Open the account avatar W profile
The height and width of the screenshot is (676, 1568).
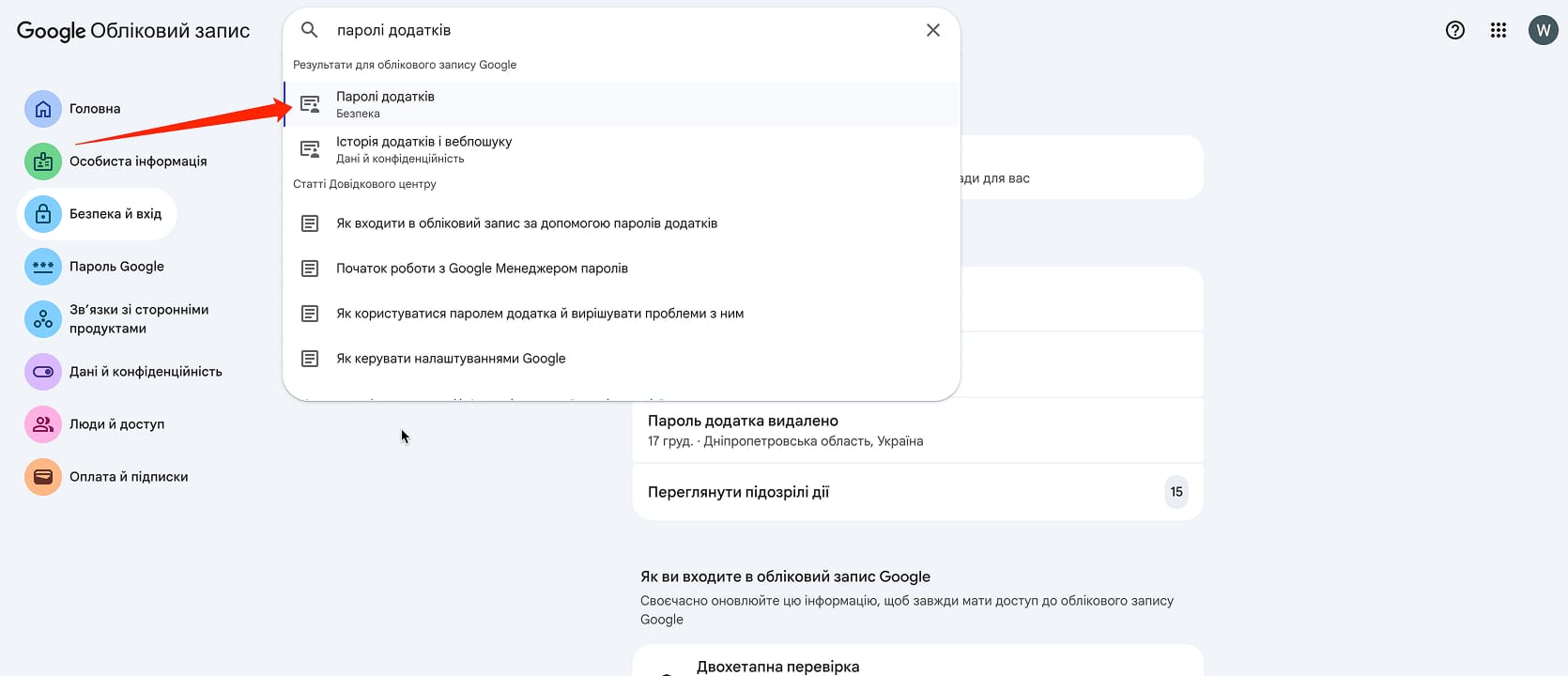(1543, 30)
